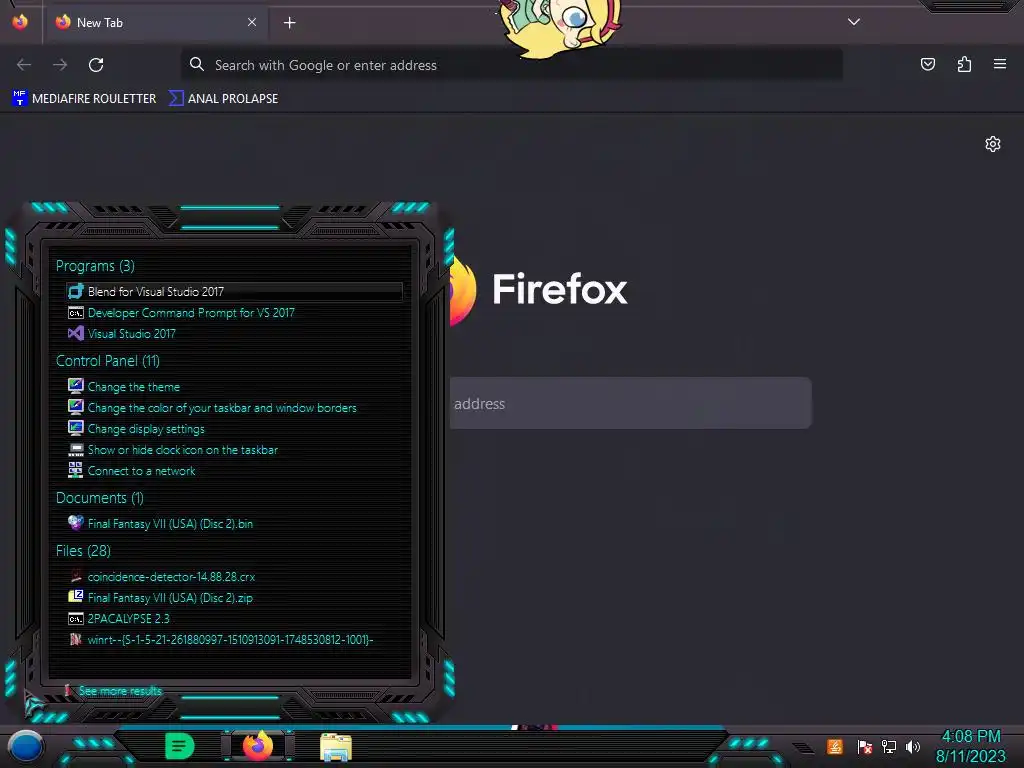Open Visual Studio 2017 from results
This screenshot has width=1024, height=768.
[x=131, y=334]
